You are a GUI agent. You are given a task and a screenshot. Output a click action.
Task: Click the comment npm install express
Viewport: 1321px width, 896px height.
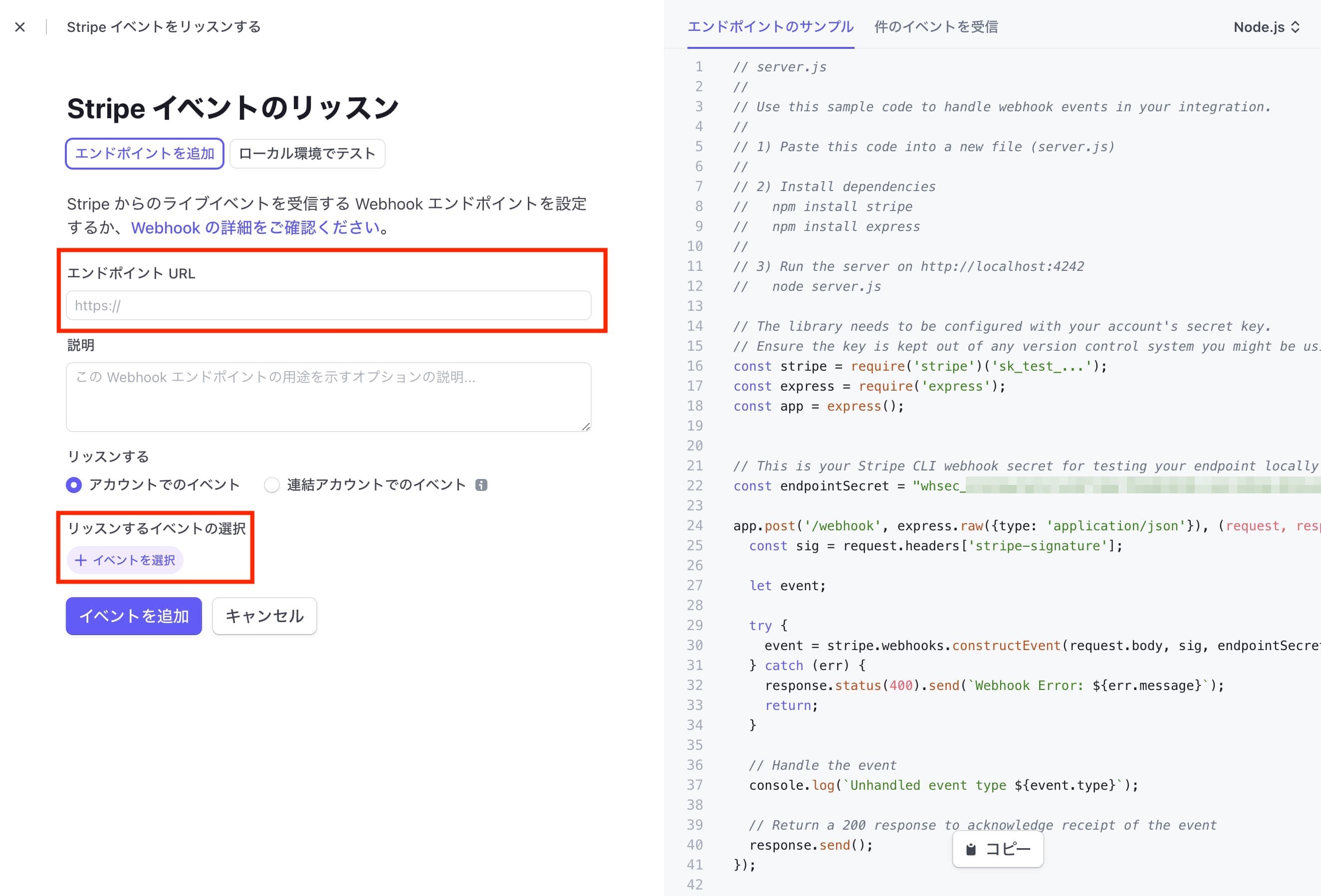click(x=846, y=226)
